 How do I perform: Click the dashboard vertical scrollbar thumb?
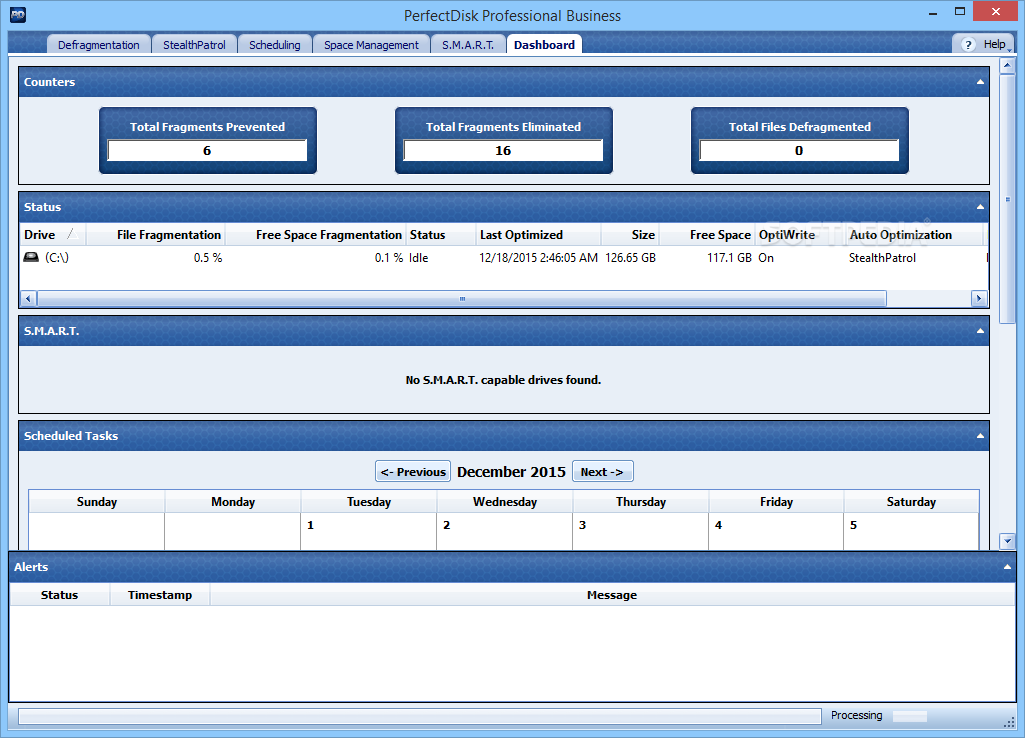point(1007,199)
